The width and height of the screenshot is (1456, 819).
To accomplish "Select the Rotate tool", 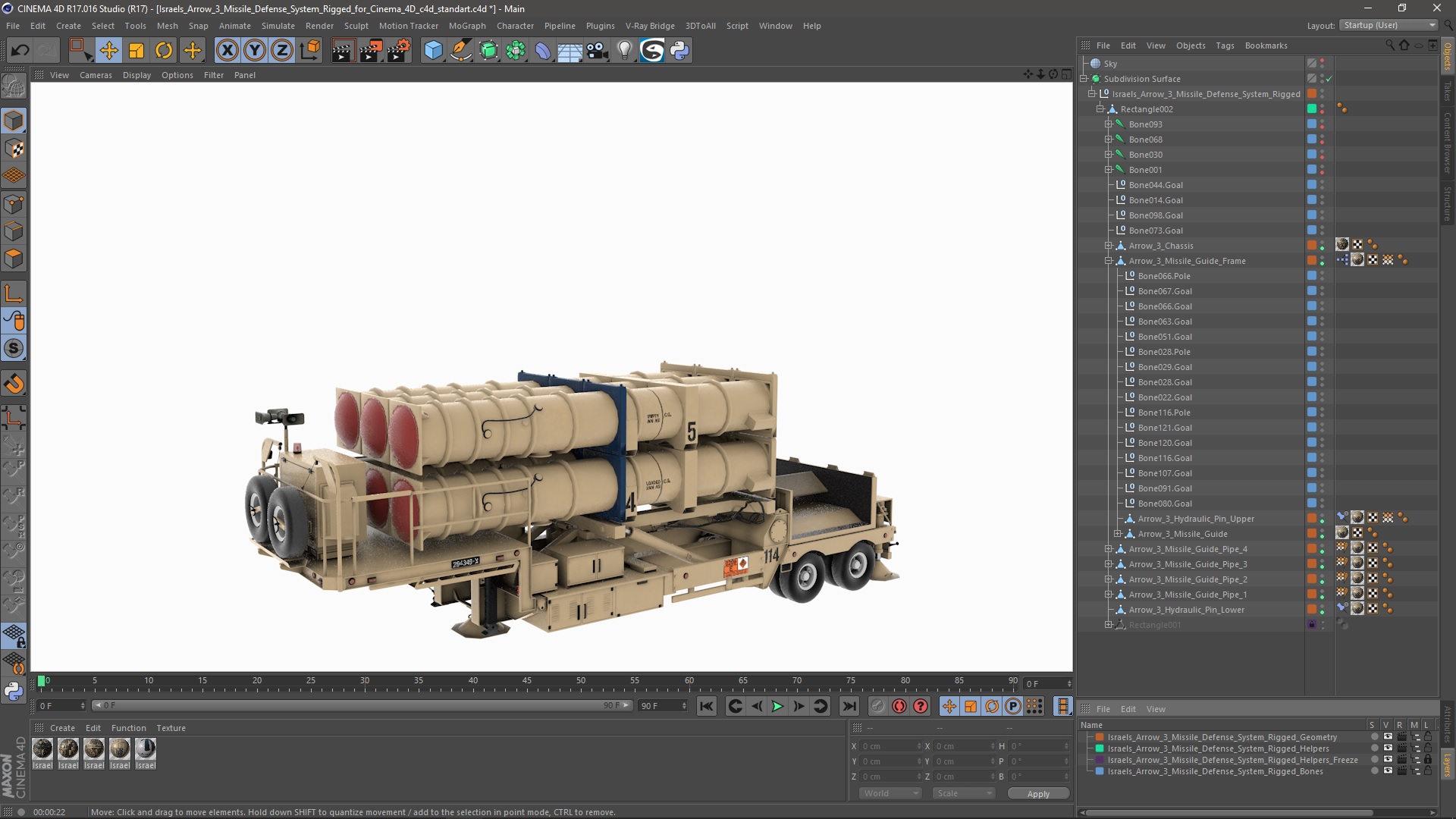I will point(164,51).
